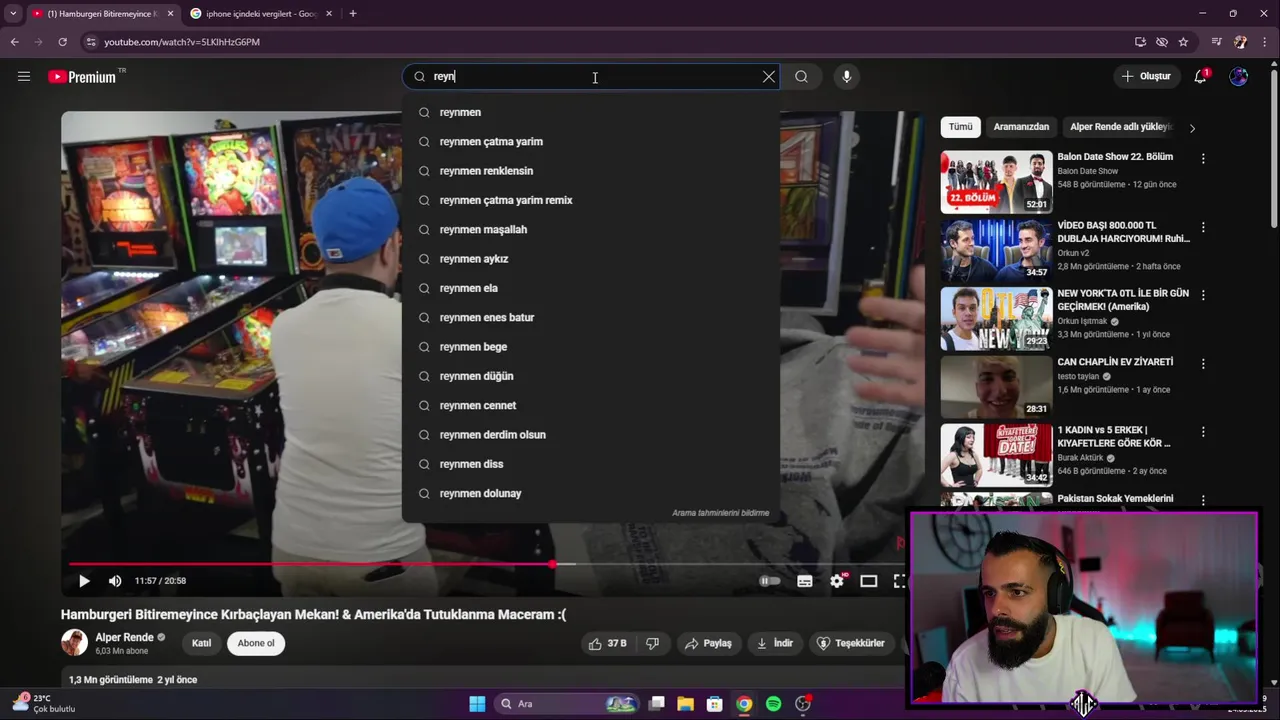Select 'reynmen aykız' suggestion

coord(590,259)
